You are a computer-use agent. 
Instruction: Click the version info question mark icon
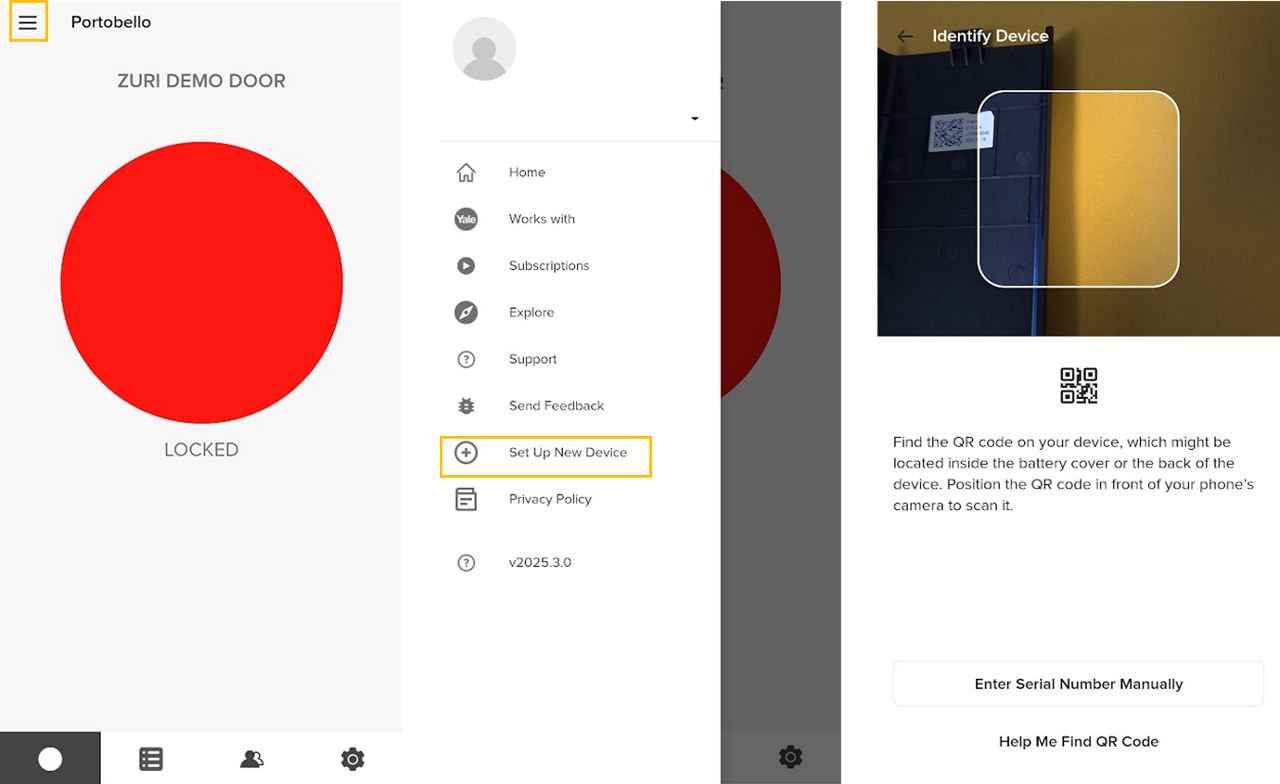(466, 563)
